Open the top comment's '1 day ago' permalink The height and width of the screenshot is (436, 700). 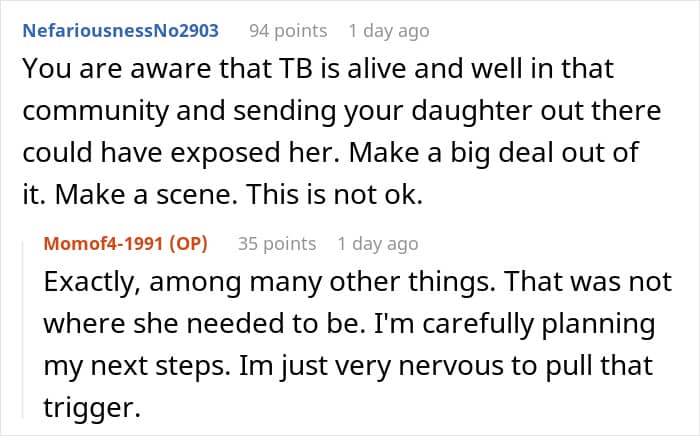click(x=389, y=31)
